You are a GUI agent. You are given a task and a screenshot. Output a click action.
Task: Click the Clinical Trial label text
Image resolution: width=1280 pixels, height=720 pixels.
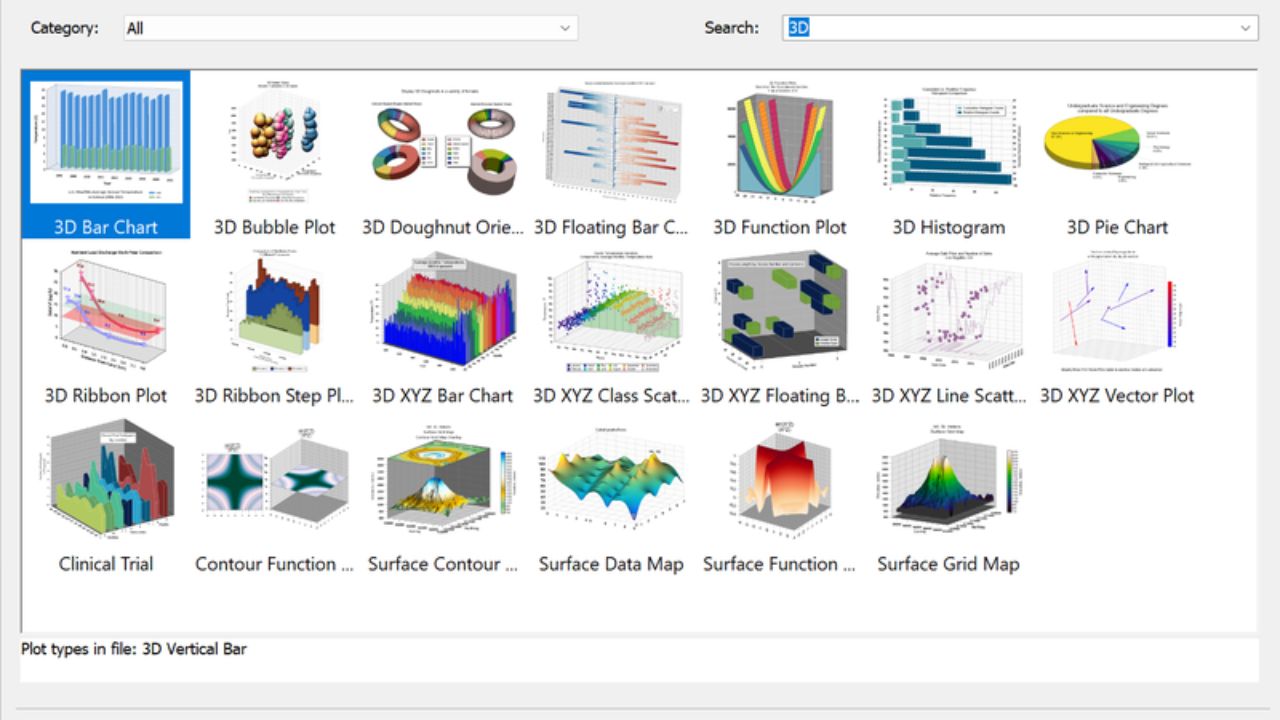106,564
